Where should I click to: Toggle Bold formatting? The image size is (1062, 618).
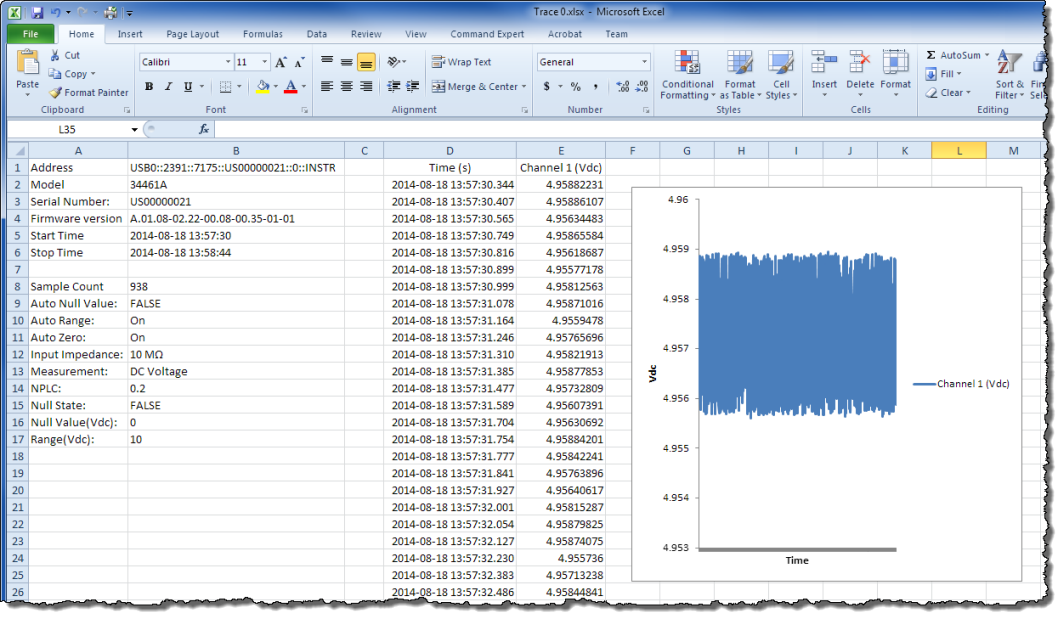tap(149, 86)
